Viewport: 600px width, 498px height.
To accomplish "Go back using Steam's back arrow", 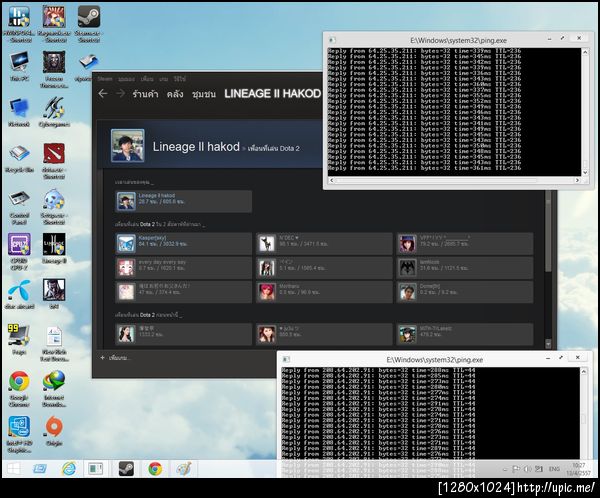I will tap(103, 93).
